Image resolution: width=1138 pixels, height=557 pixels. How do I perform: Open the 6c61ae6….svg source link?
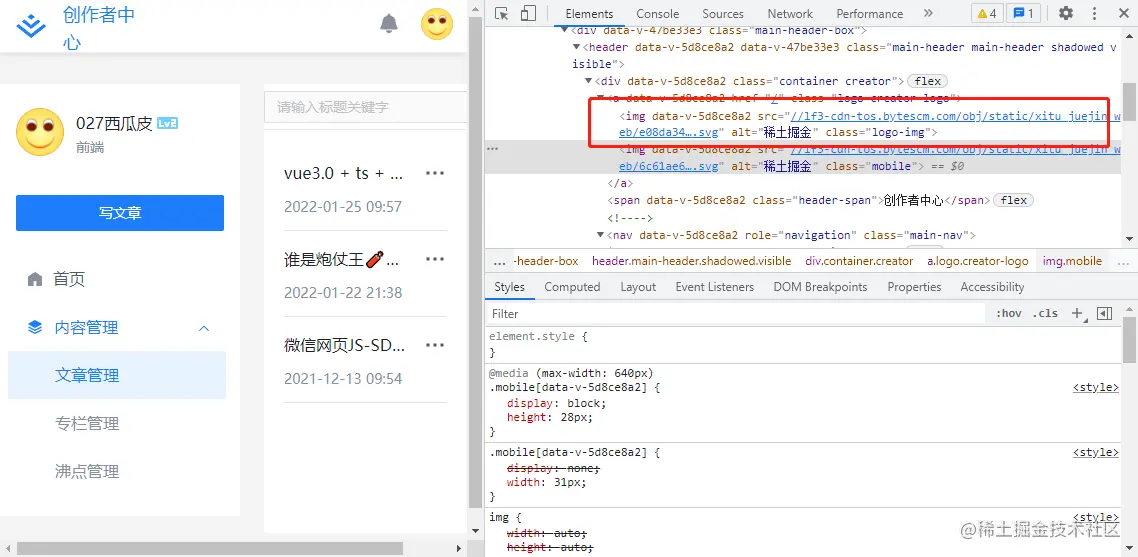coord(668,166)
